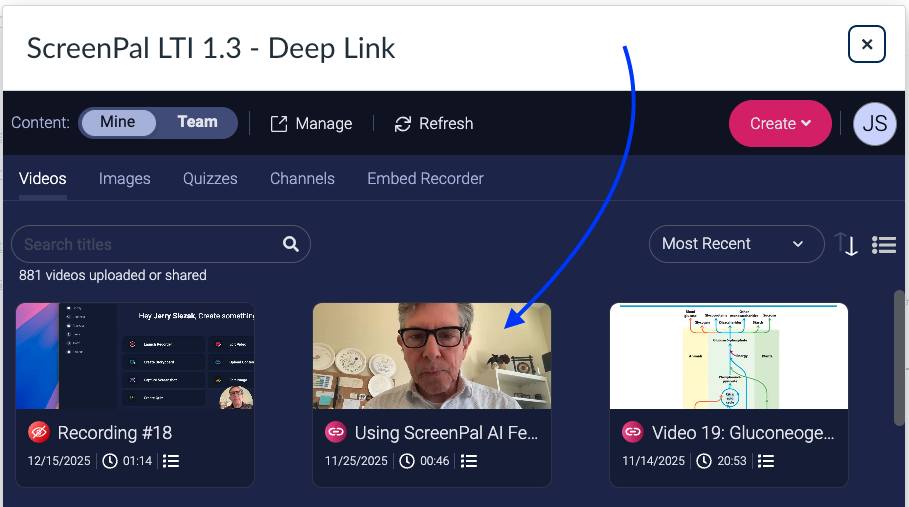909x507 pixels.
Task: Click the 'Using ScreenPal AI Fe...' title
Action: 446,433
